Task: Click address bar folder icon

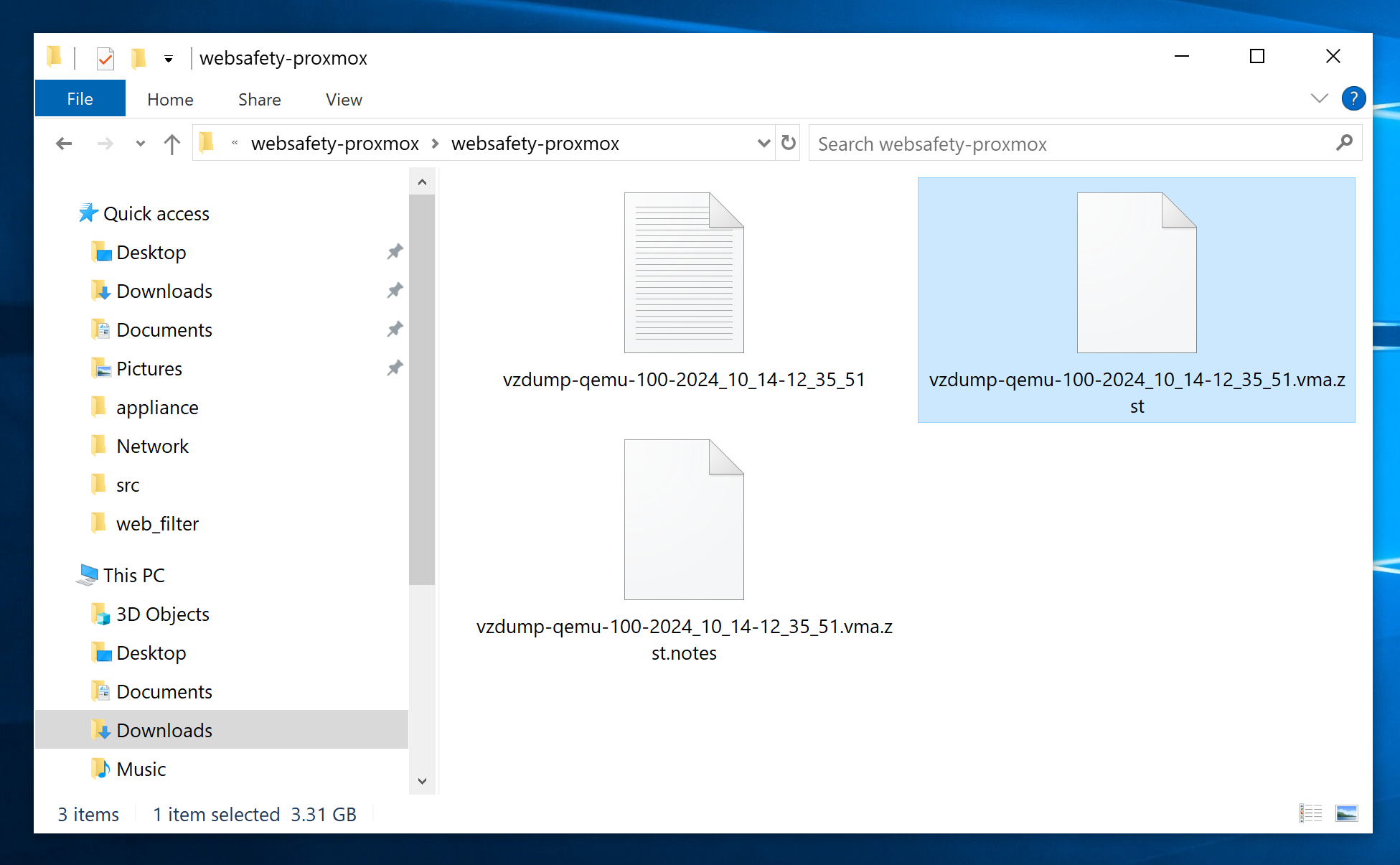Action: [207, 143]
